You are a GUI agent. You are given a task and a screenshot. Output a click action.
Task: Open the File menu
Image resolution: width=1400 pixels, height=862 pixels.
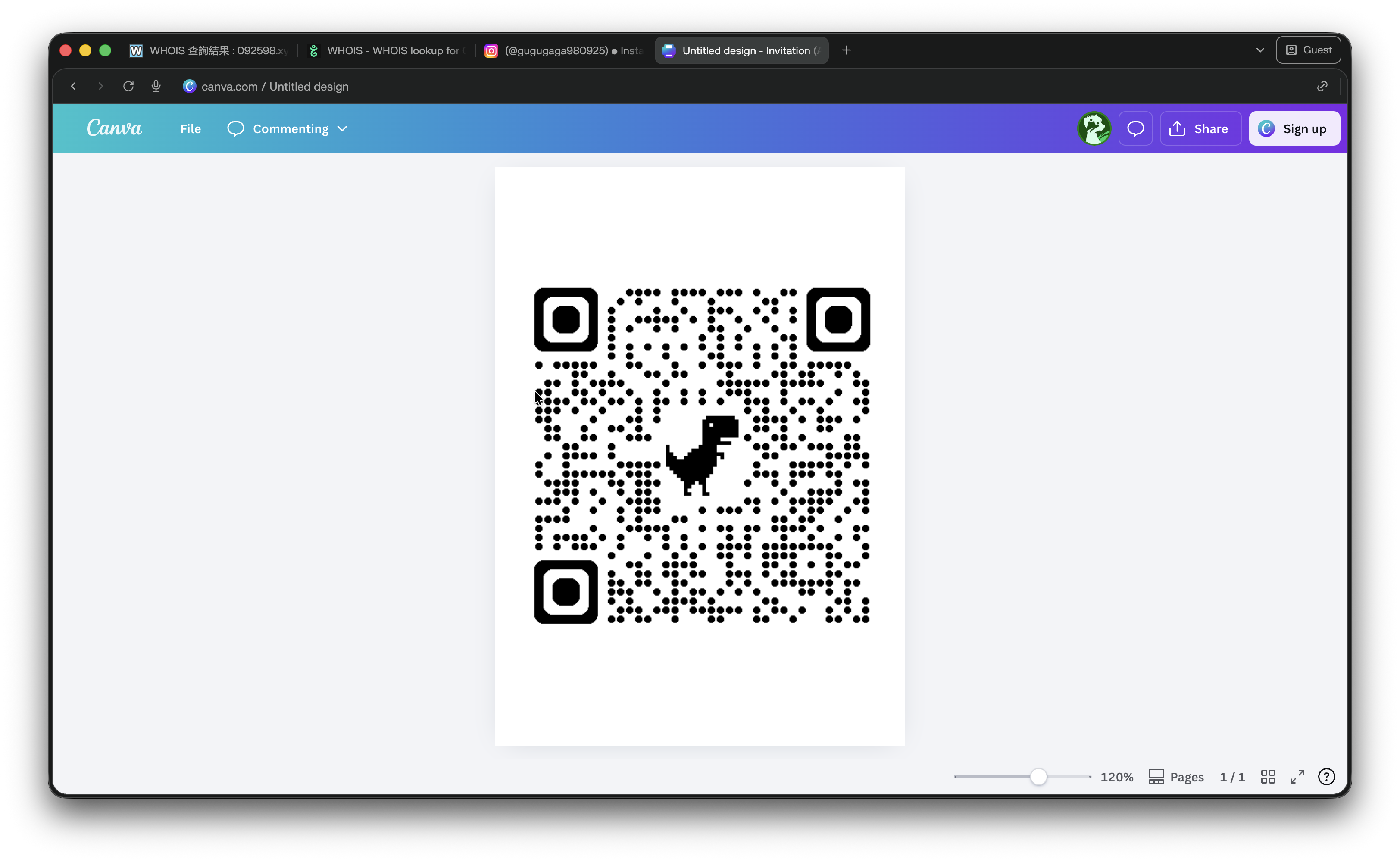point(191,129)
